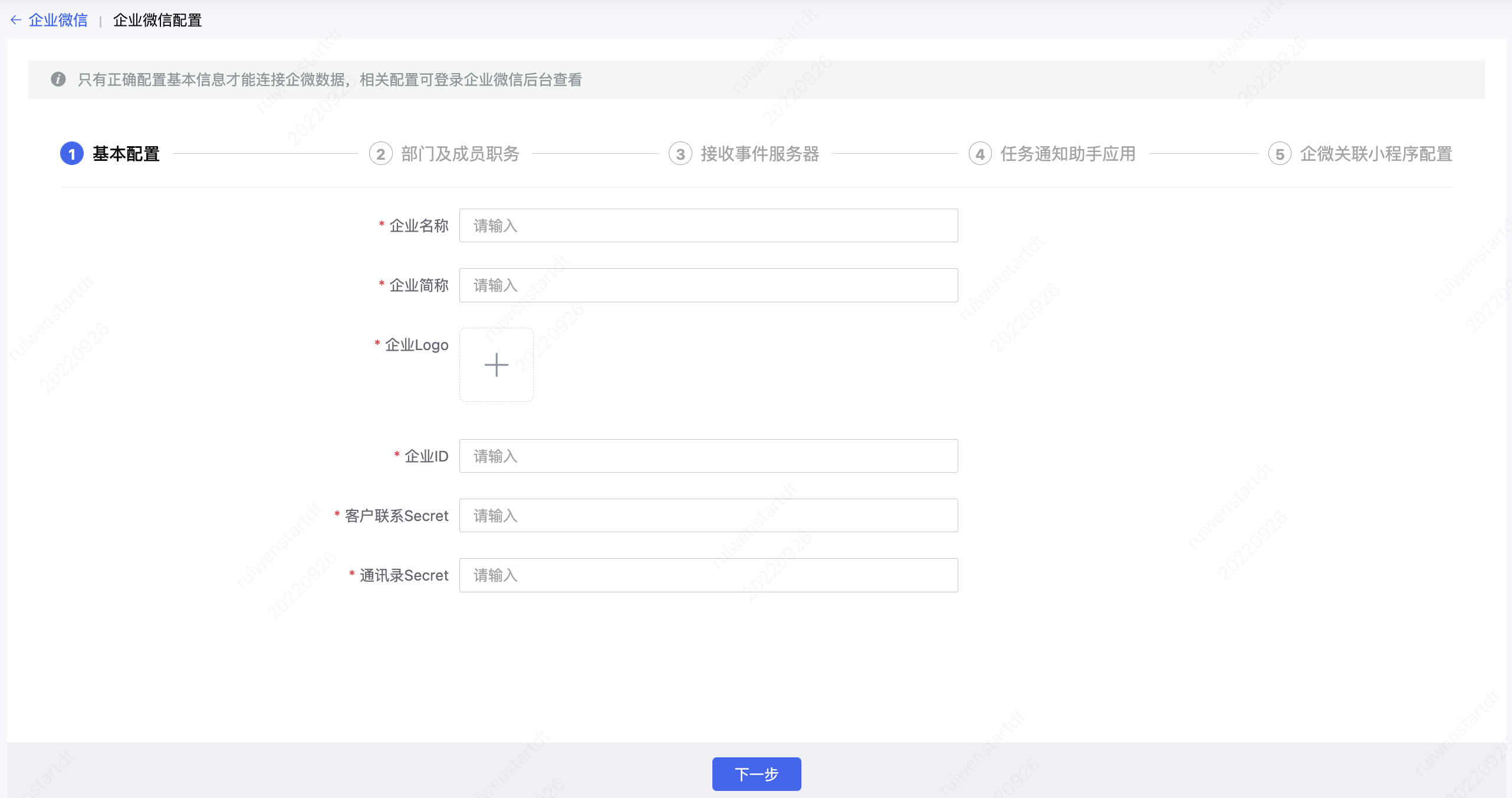Click the 客户联系Secret field label
This screenshot has height=798, width=1512.
point(396,516)
